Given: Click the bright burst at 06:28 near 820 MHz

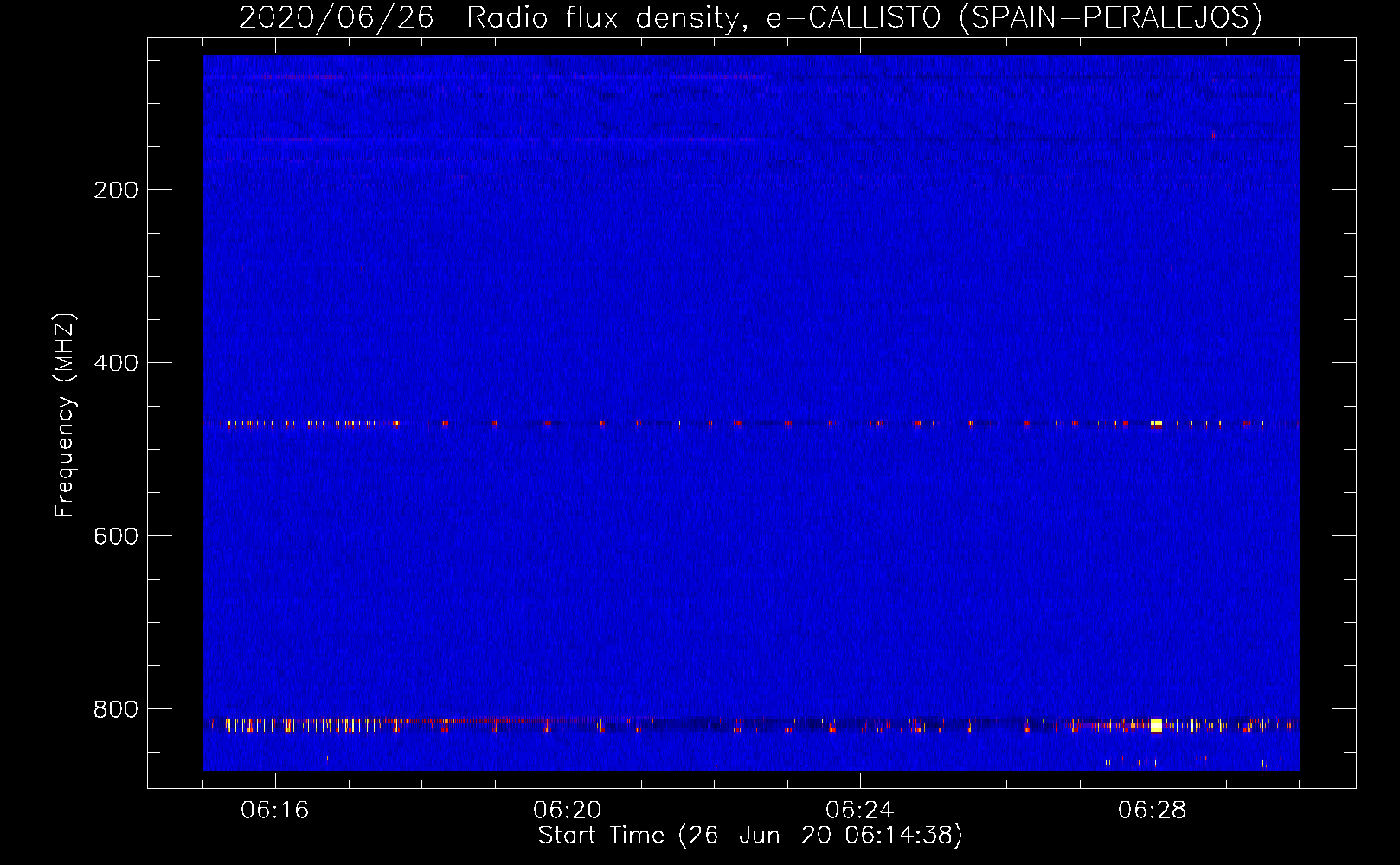Looking at the screenshot, I should 1156,725.
